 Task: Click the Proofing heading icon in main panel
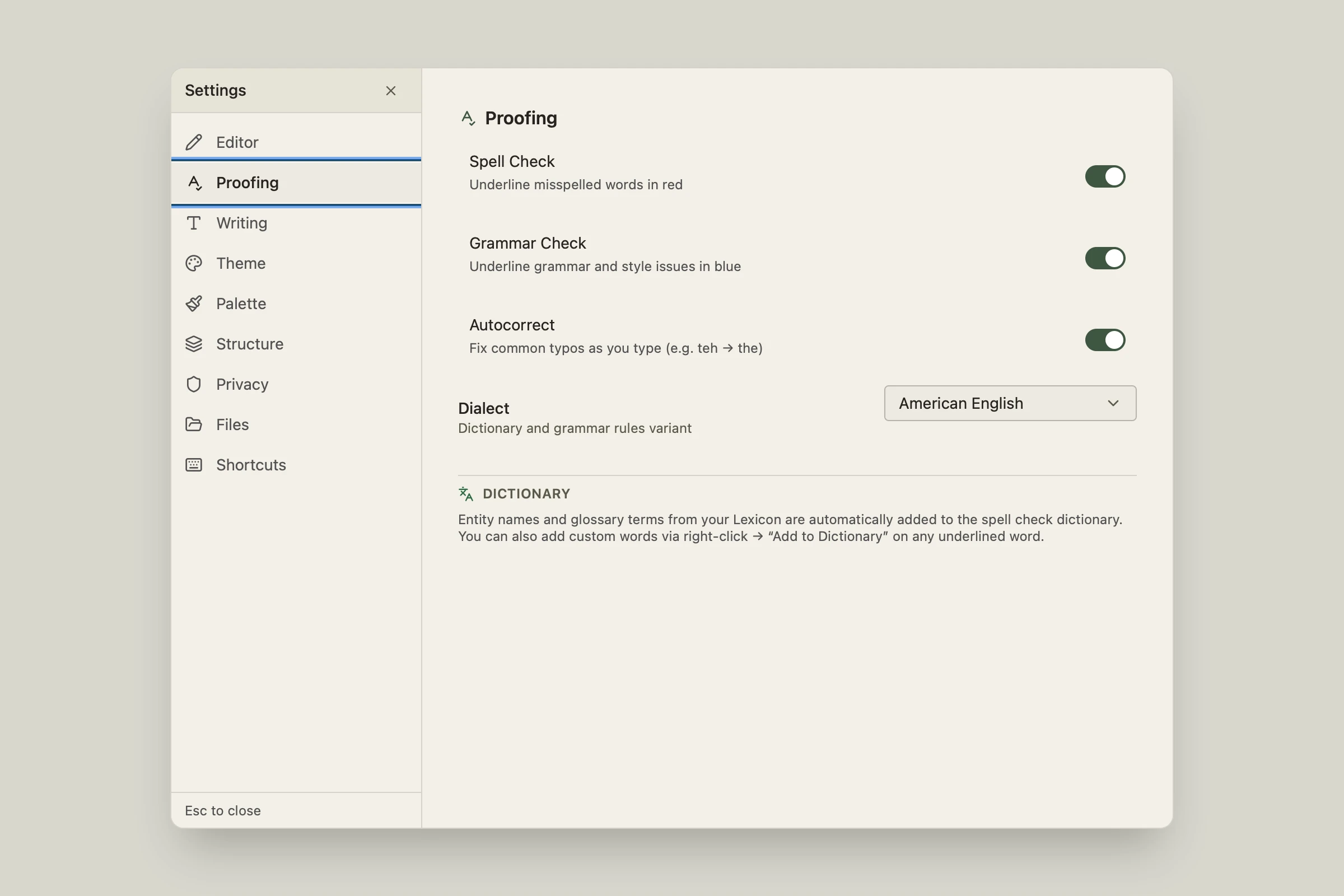(468, 118)
